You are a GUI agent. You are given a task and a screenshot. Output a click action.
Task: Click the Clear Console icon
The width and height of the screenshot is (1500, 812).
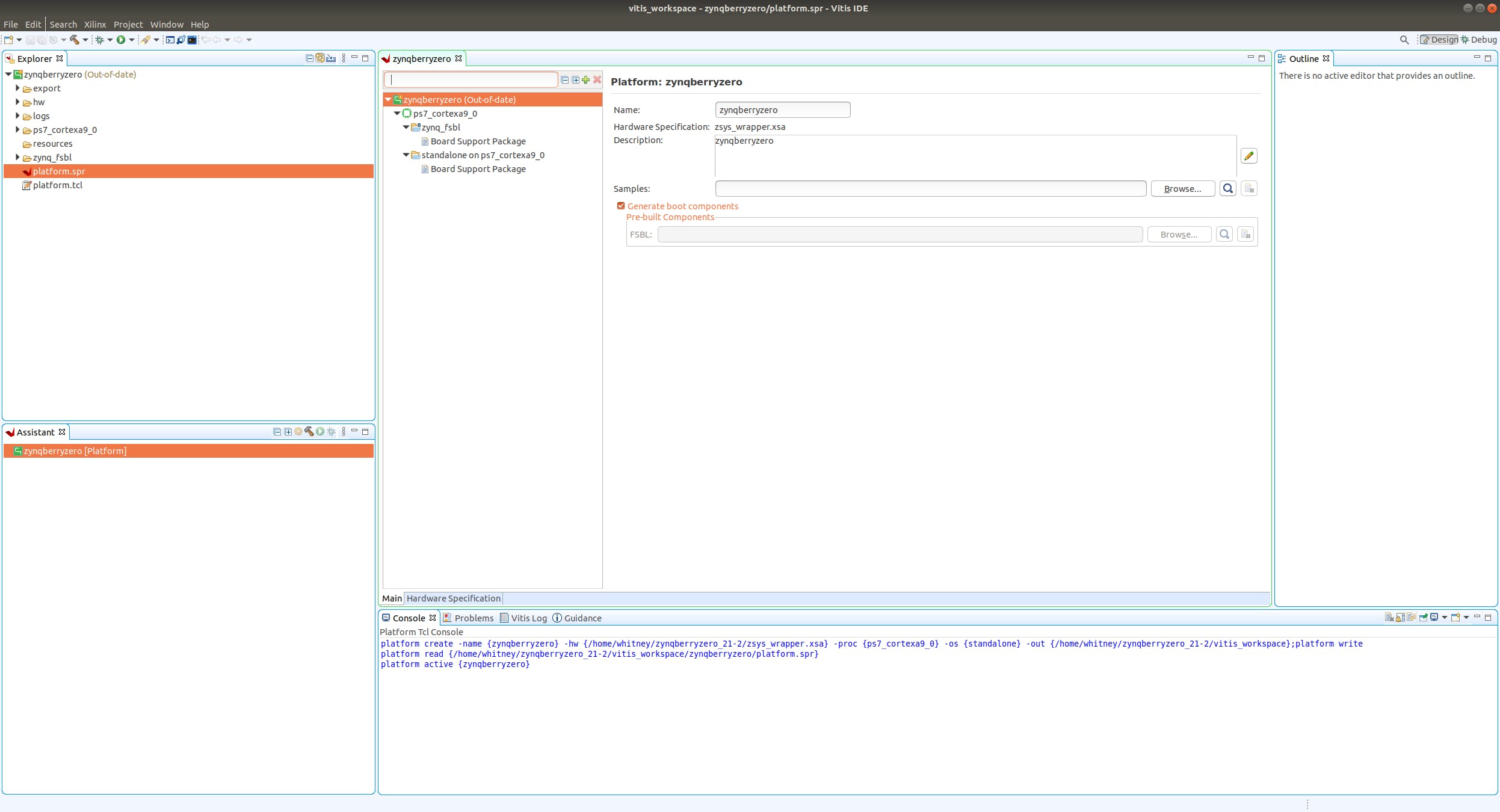(x=1389, y=617)
